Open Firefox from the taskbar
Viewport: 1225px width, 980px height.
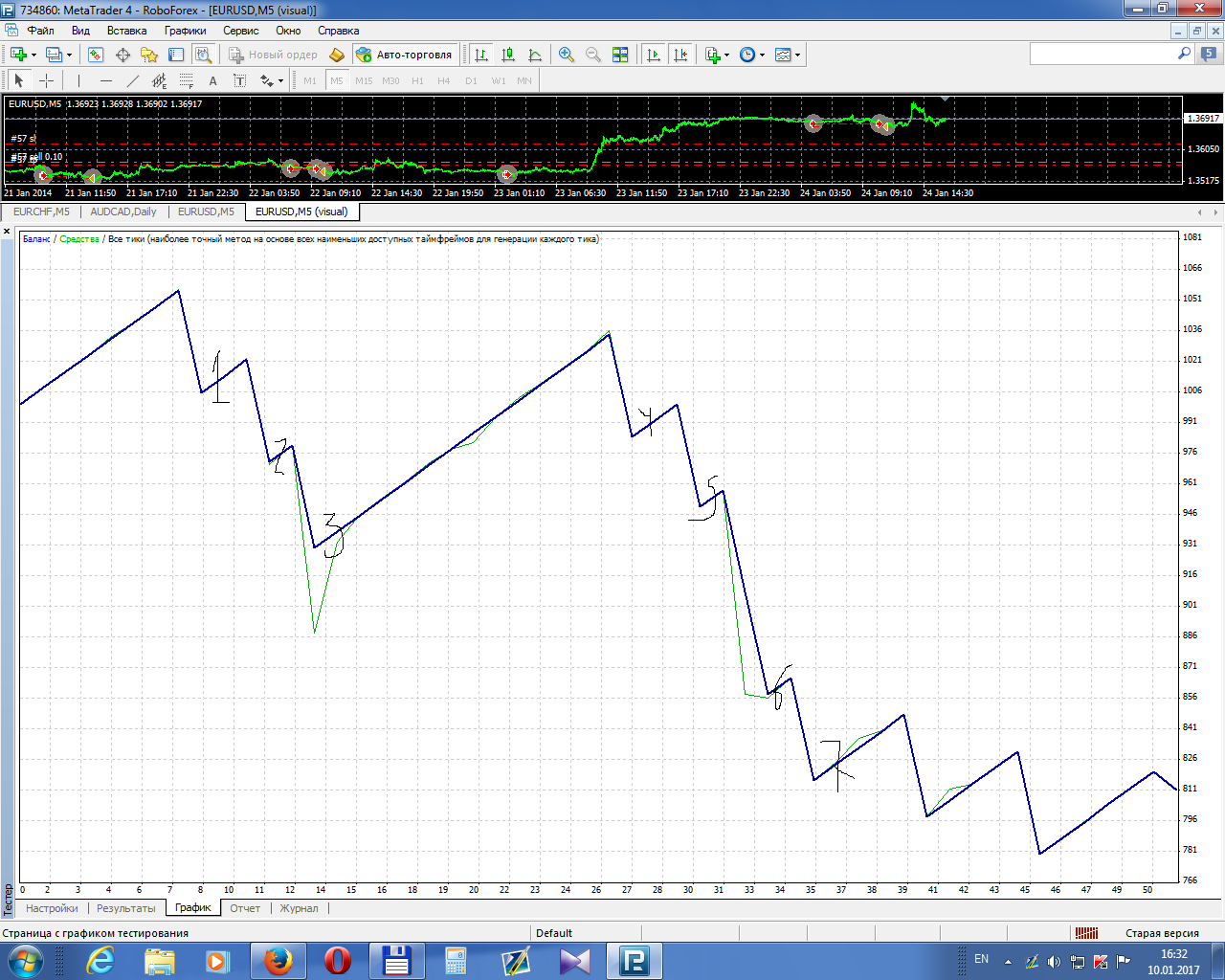[278, 961]
